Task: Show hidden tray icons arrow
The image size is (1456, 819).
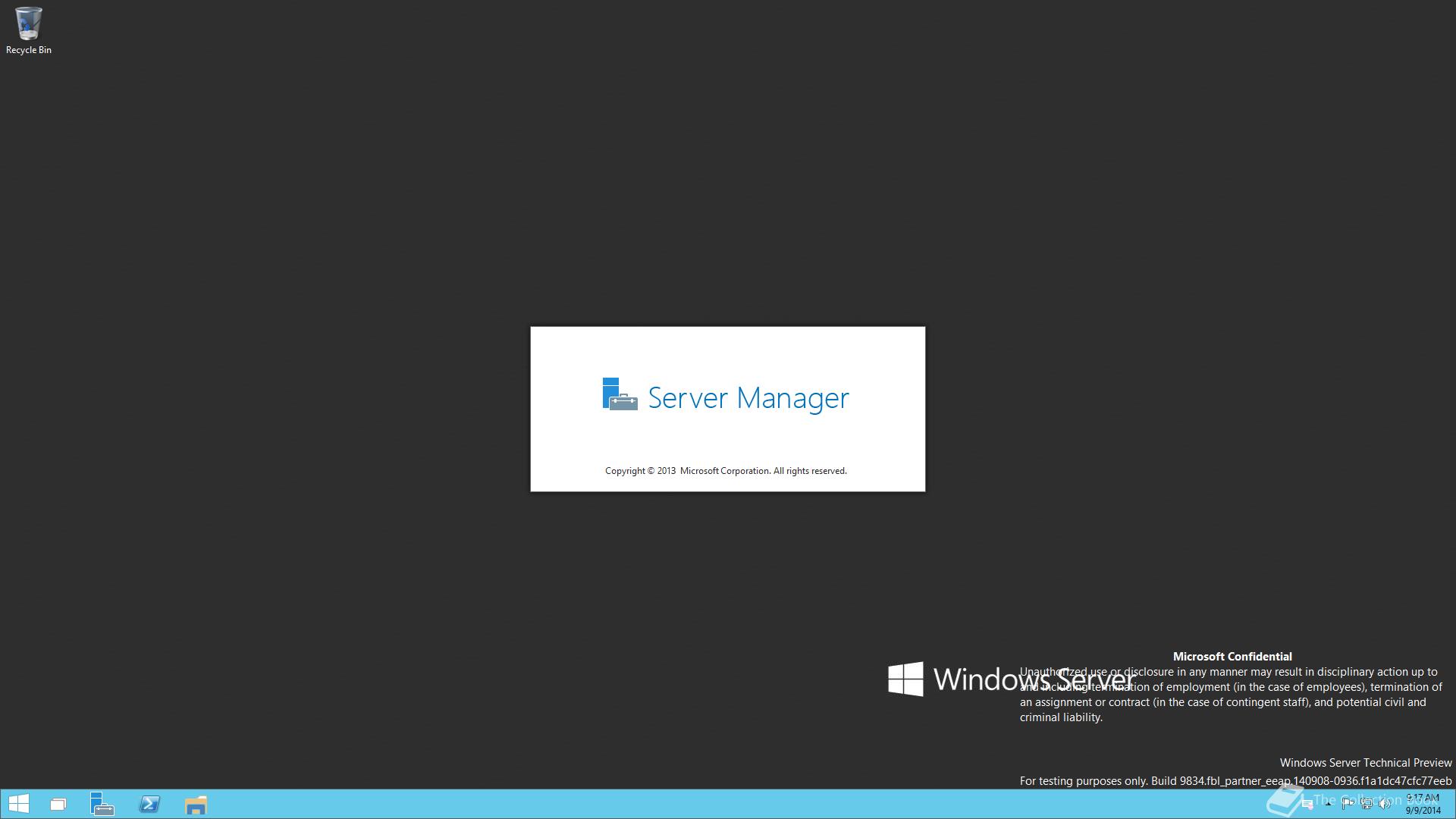Action: (x=1329, y=804)
